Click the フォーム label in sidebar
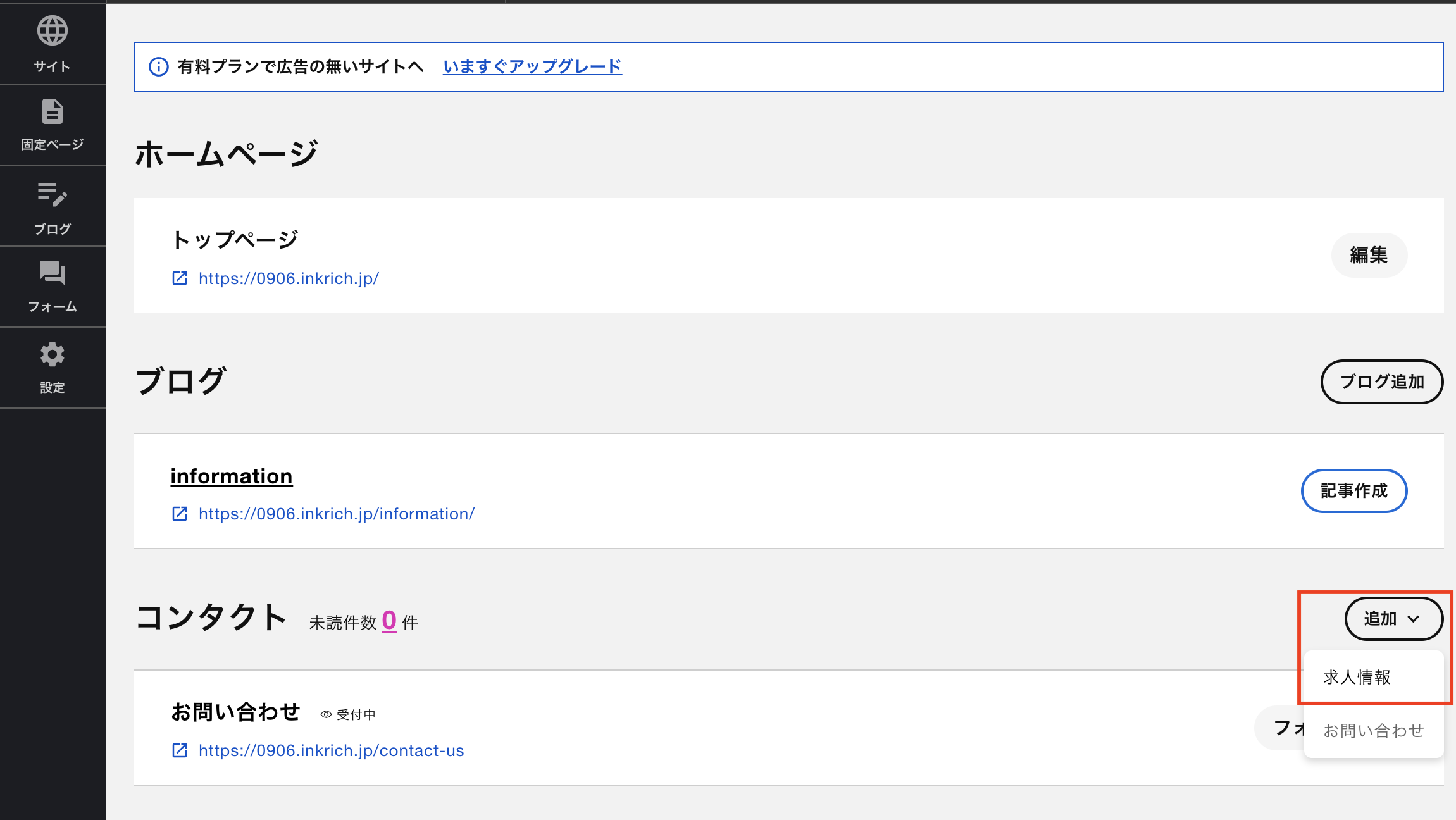 (x=53, y=306)
